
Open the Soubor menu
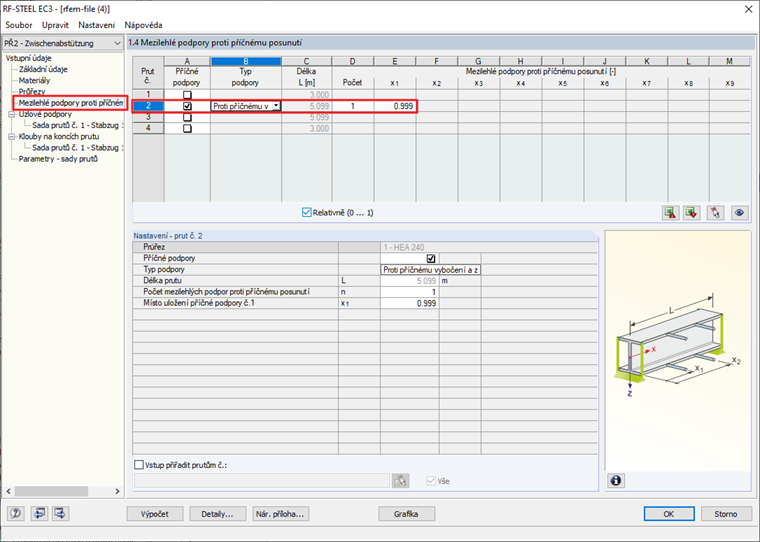coord(19,25)
